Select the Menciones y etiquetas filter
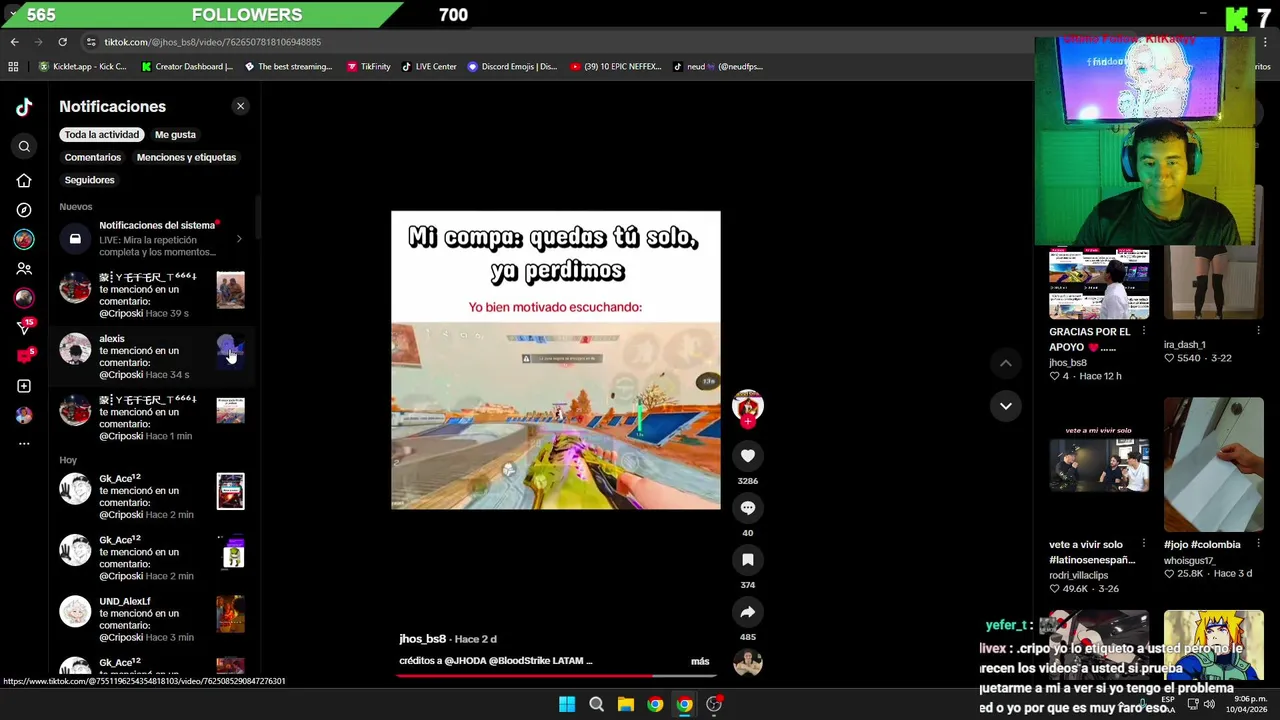The width and height of the screenshot is (1280, 720). point(186,157)
